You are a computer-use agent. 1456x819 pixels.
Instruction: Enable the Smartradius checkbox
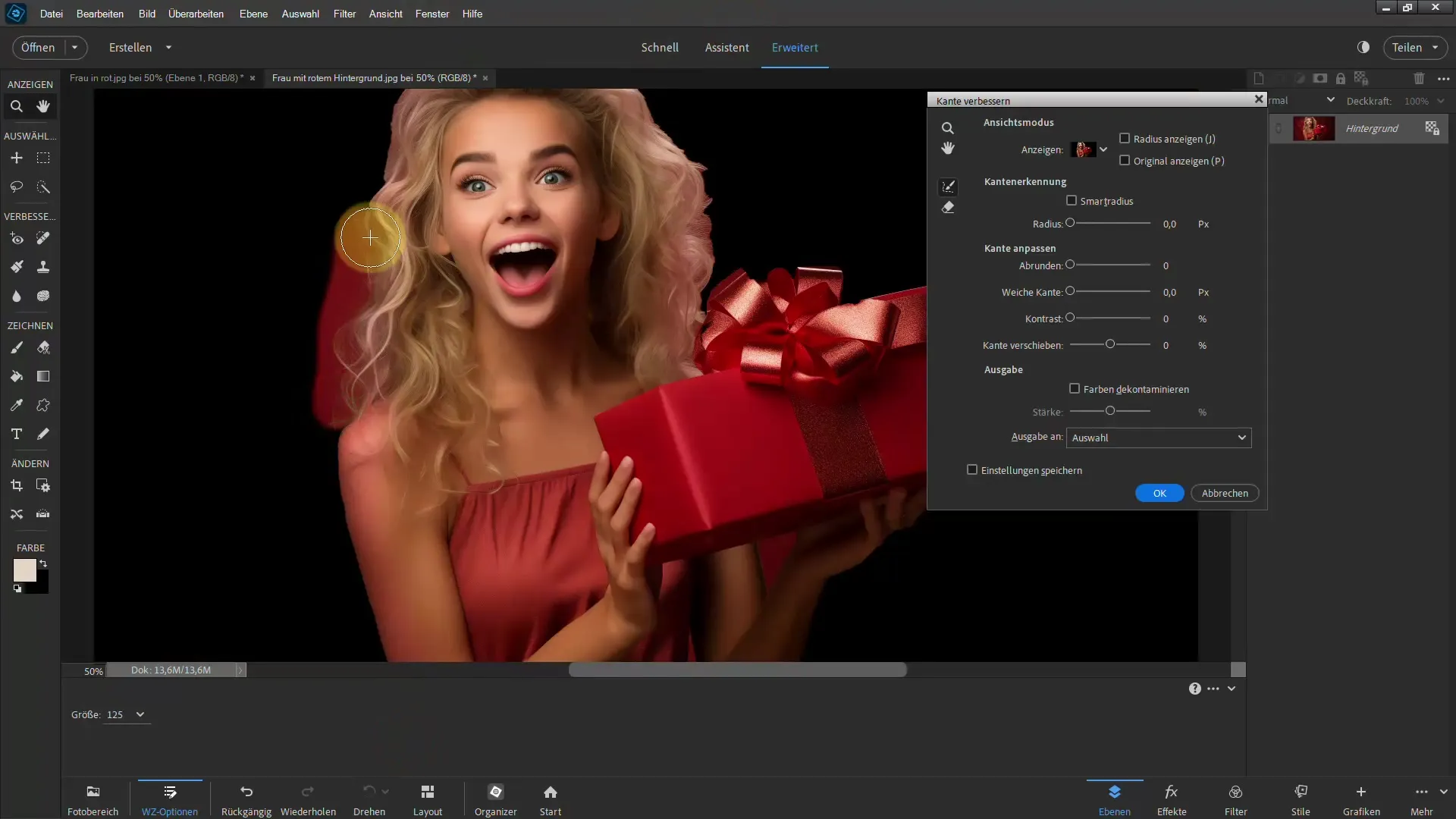tap(1072, 201)
